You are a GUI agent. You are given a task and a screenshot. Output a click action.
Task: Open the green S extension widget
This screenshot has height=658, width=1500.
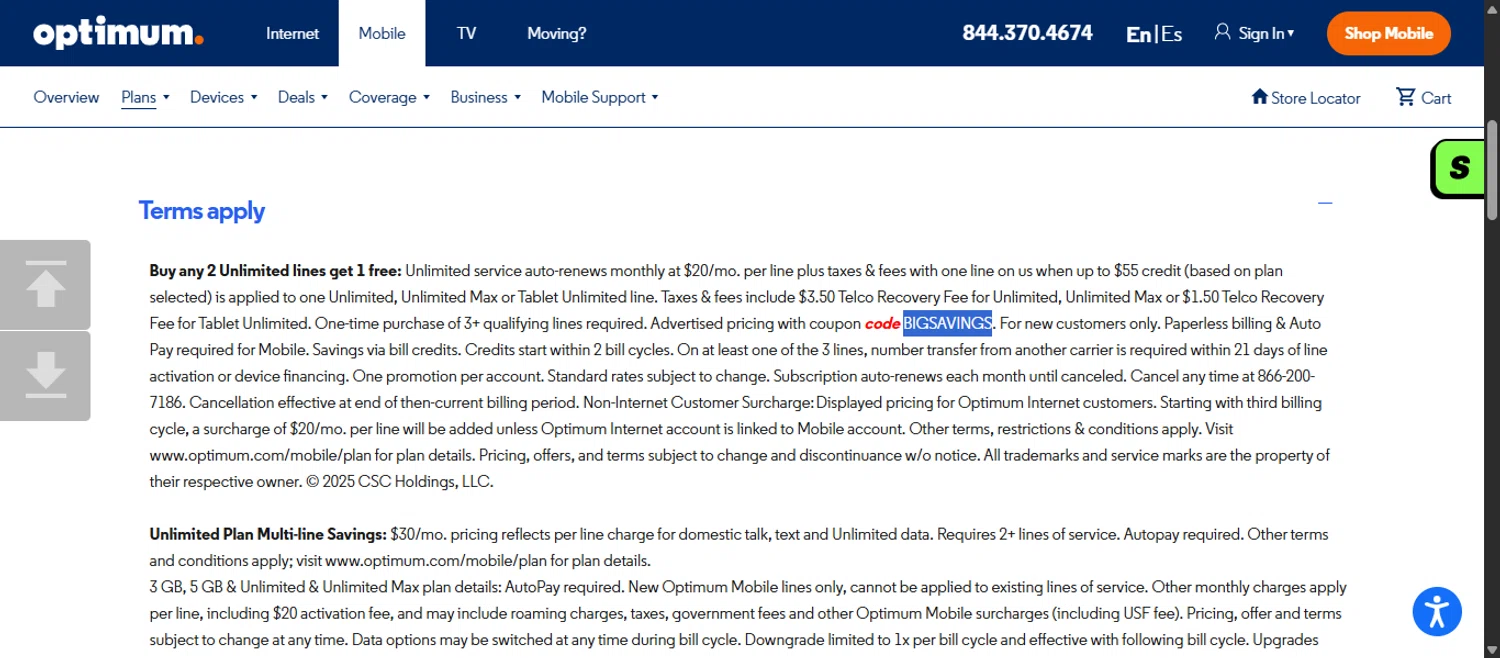(x=1458, y=167)
